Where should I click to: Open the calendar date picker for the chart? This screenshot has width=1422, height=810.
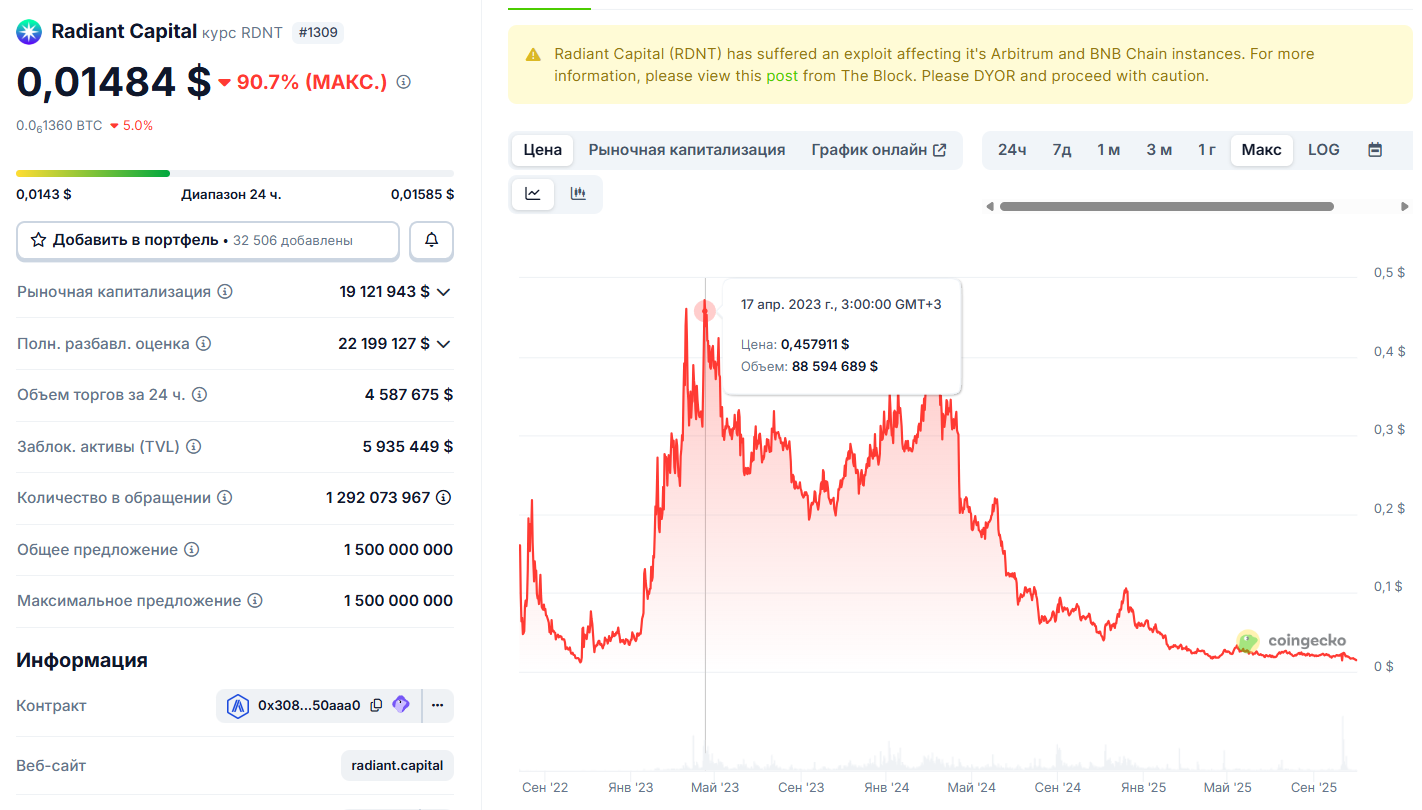[x=1374, y=149]
